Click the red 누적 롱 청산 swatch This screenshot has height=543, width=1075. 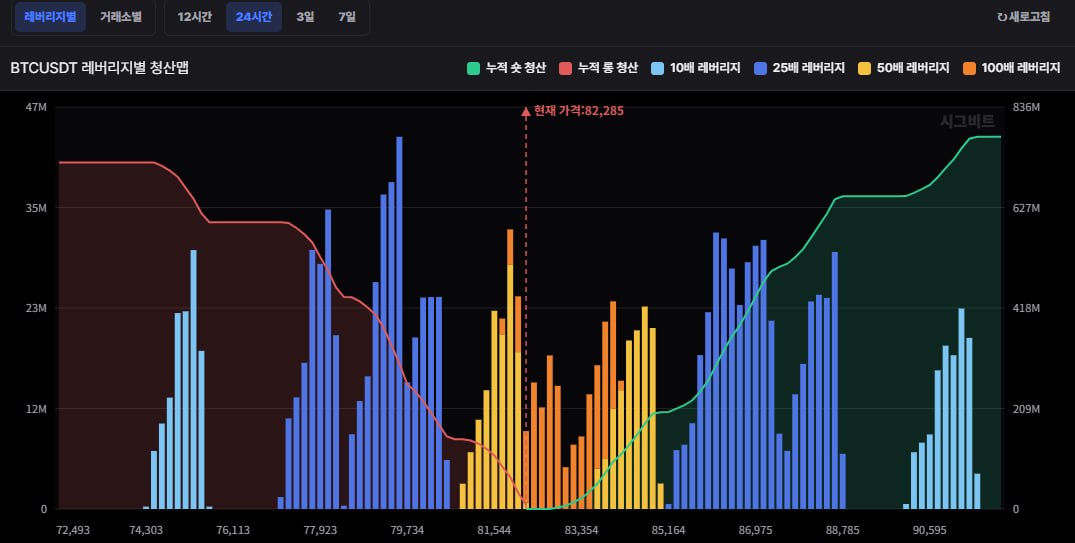click(x=565, y=68)
